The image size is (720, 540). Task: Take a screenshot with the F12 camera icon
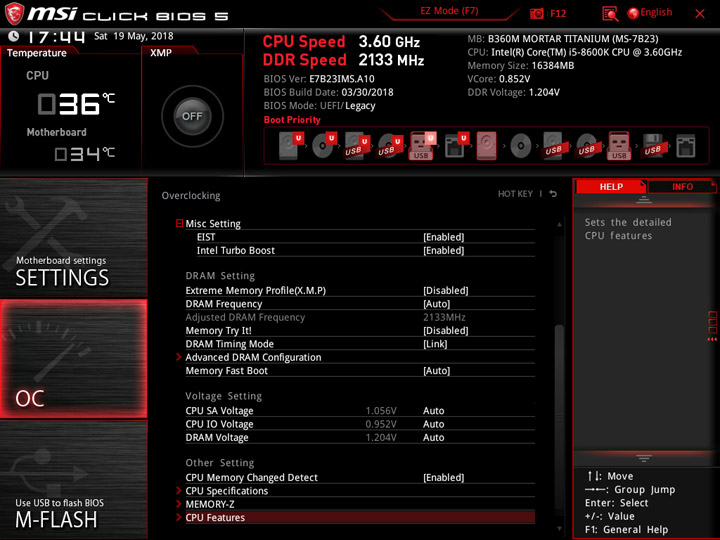[x=536, y=13]
